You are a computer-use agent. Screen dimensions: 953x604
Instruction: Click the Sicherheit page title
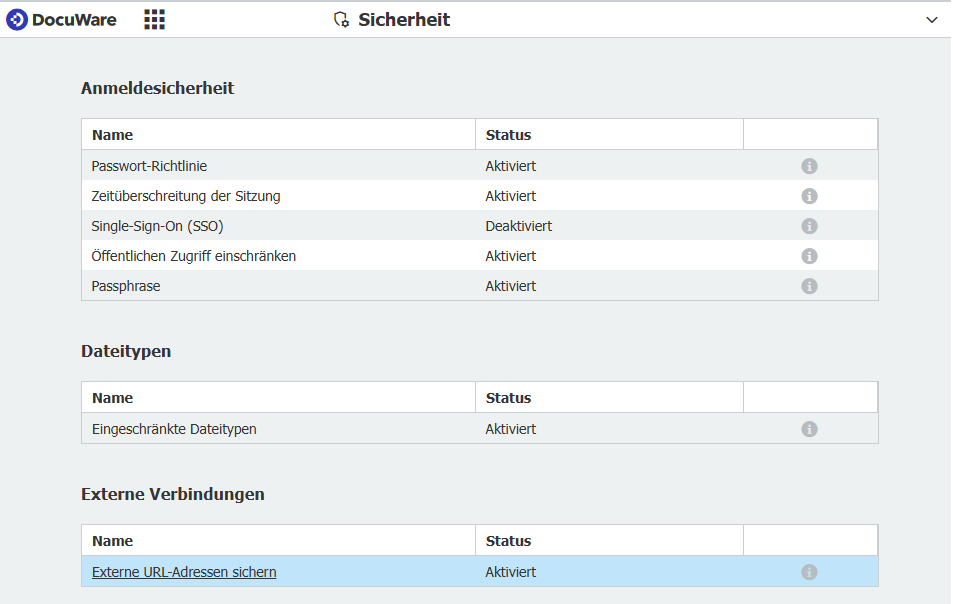tap(404, 19)
